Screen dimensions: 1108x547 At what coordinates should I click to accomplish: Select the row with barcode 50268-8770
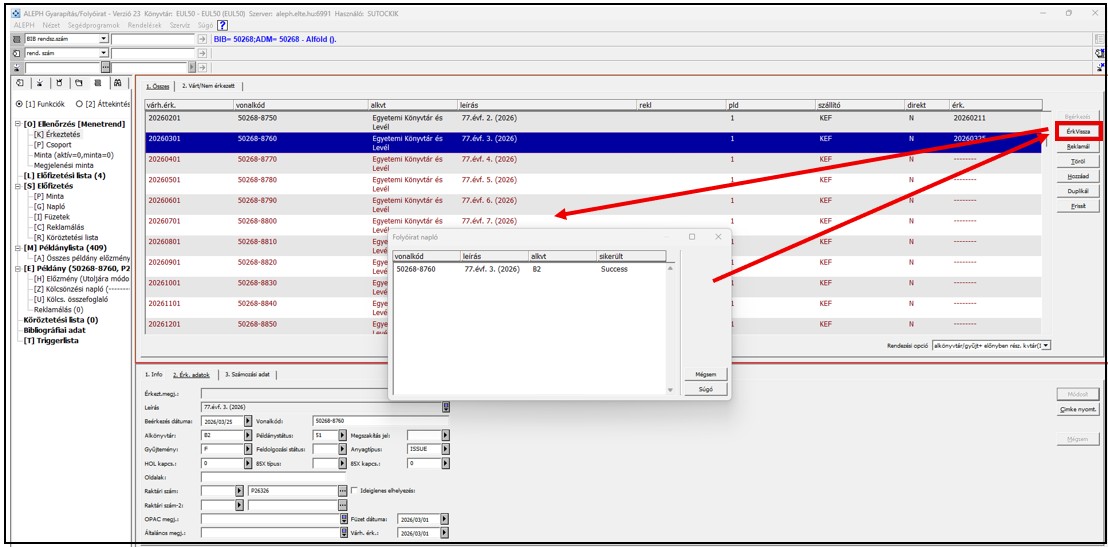click(x=594, y=163)
